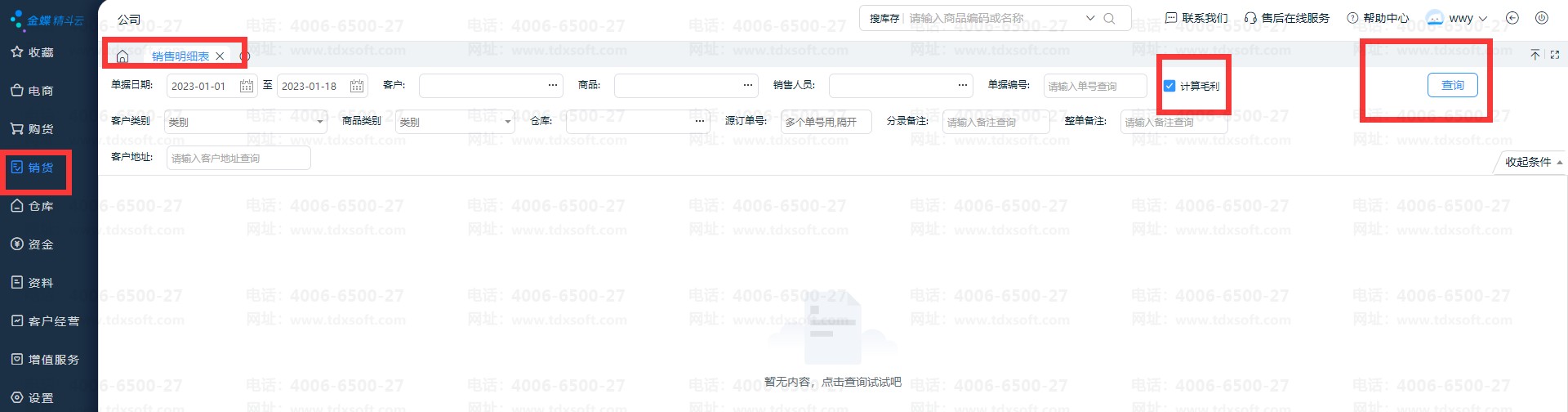Click the 购货 purchasing cart icon
This screenshot has height=412, width=1568.
pyautogui.click(x=17, y=129)
